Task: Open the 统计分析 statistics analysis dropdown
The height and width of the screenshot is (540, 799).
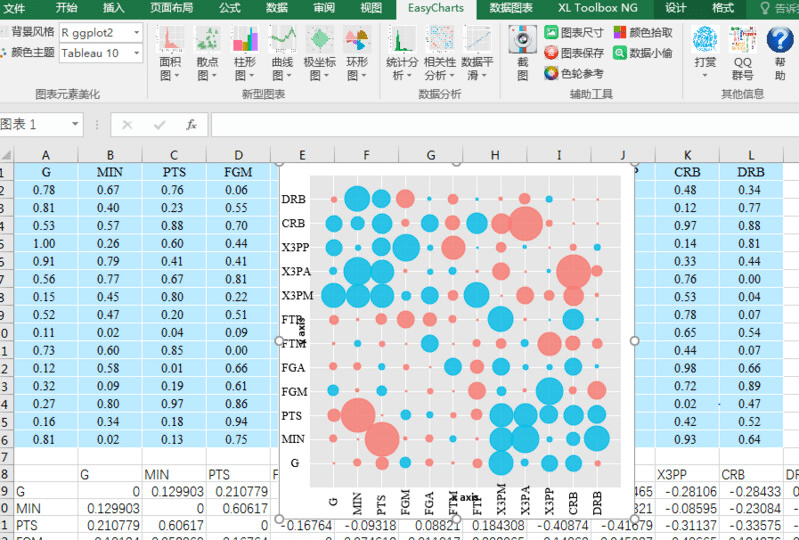Action: pyautogui.click(x=402, y=54)
